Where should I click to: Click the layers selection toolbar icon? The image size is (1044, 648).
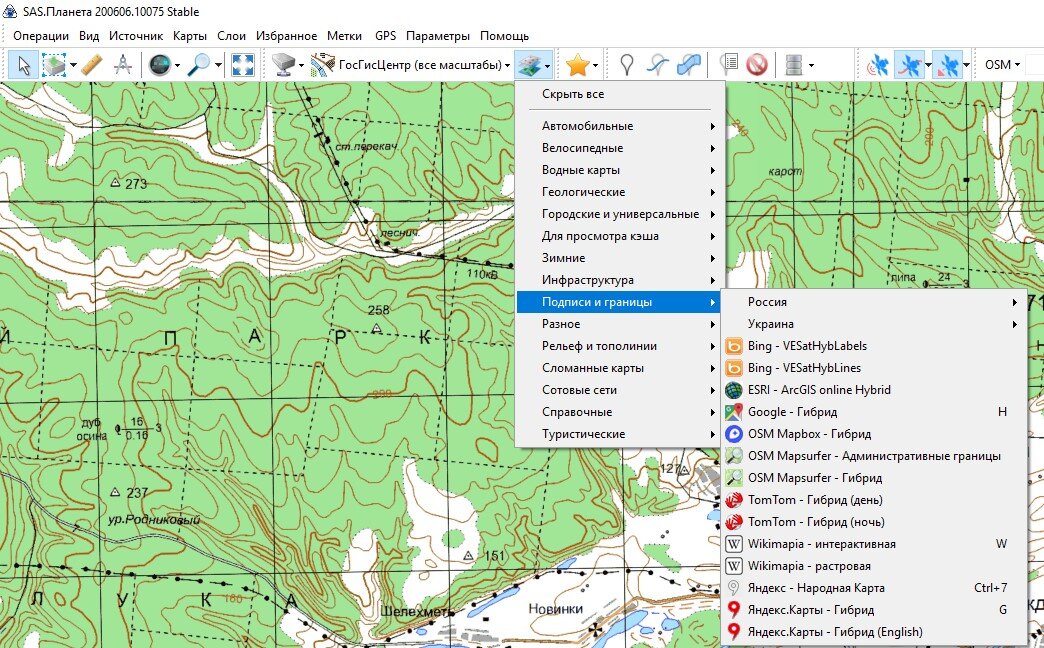(529, 65)
